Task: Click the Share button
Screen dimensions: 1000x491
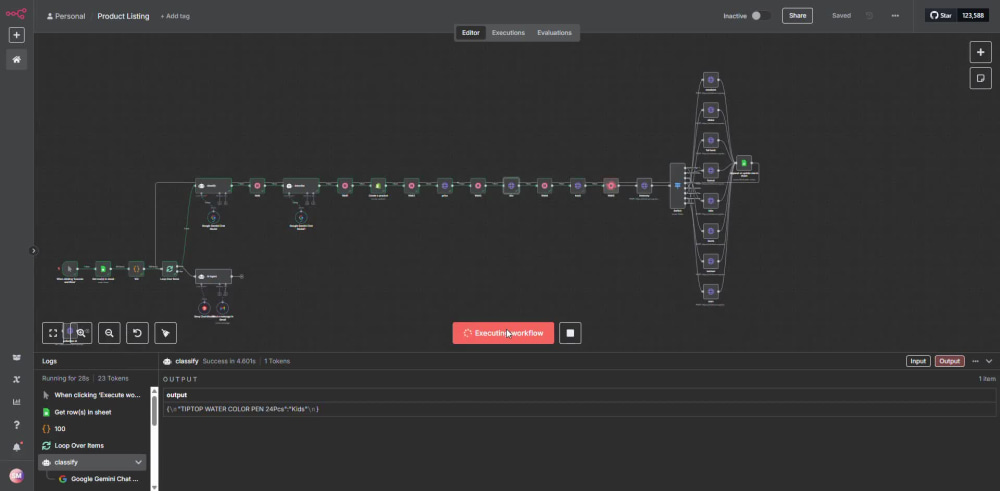Action: pos(797,15)
